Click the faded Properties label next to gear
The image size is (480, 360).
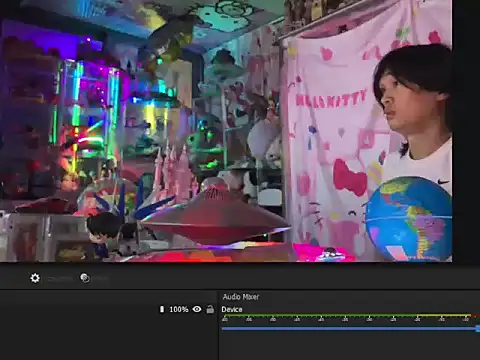click(59, 279)
